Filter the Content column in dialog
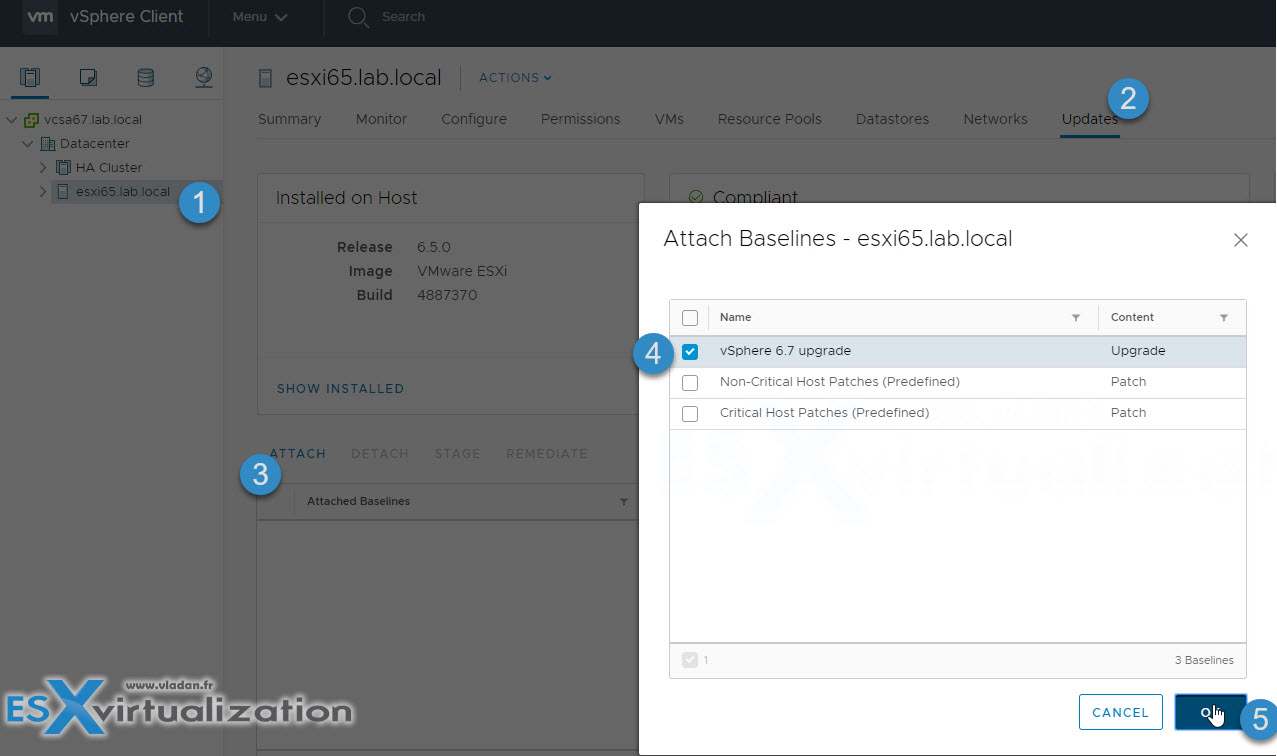The image size is (1277, 756). [1224, 318]
